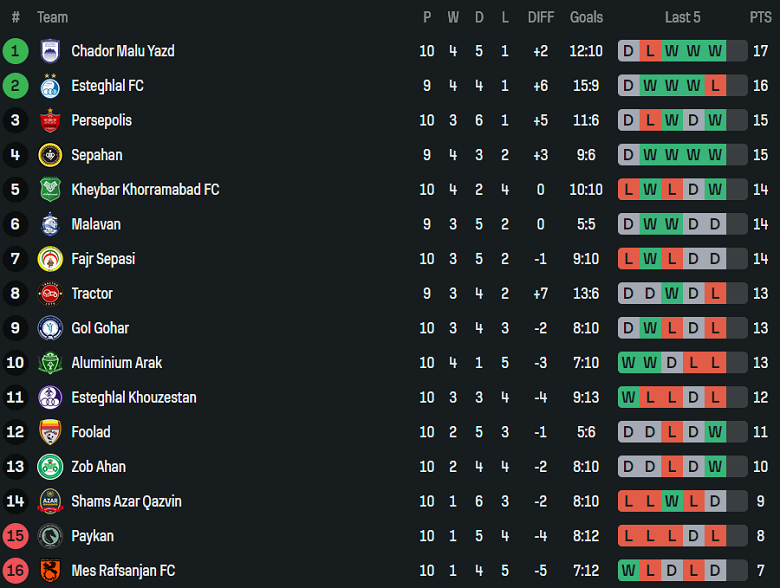Click the Zob Ahan green logo
Screen dimensions: 780x588
tap(50, 467)
